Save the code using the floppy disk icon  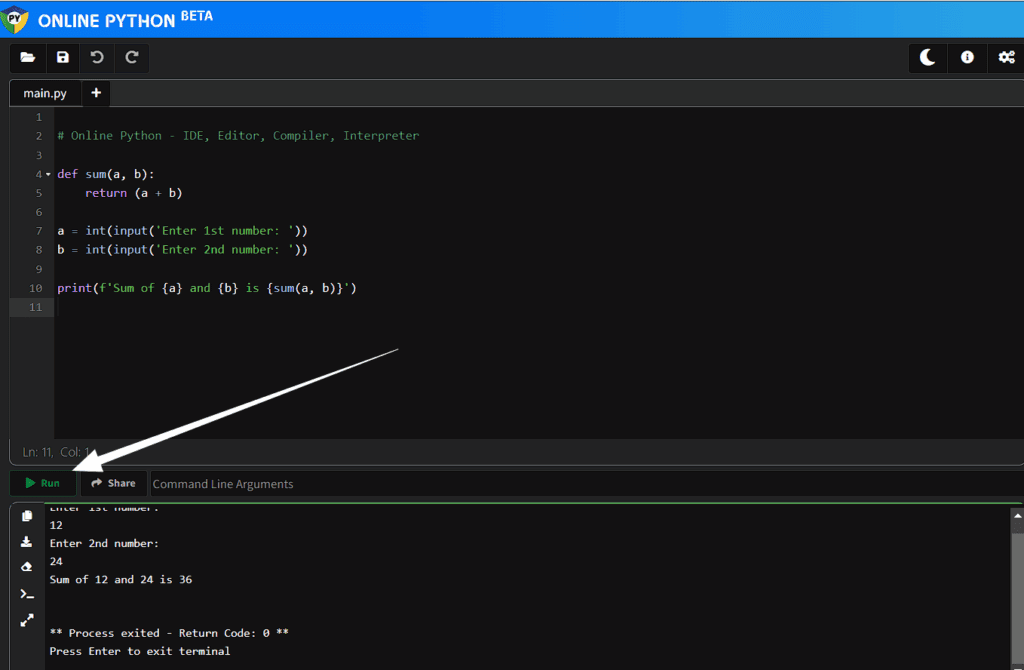pos(63,58)
